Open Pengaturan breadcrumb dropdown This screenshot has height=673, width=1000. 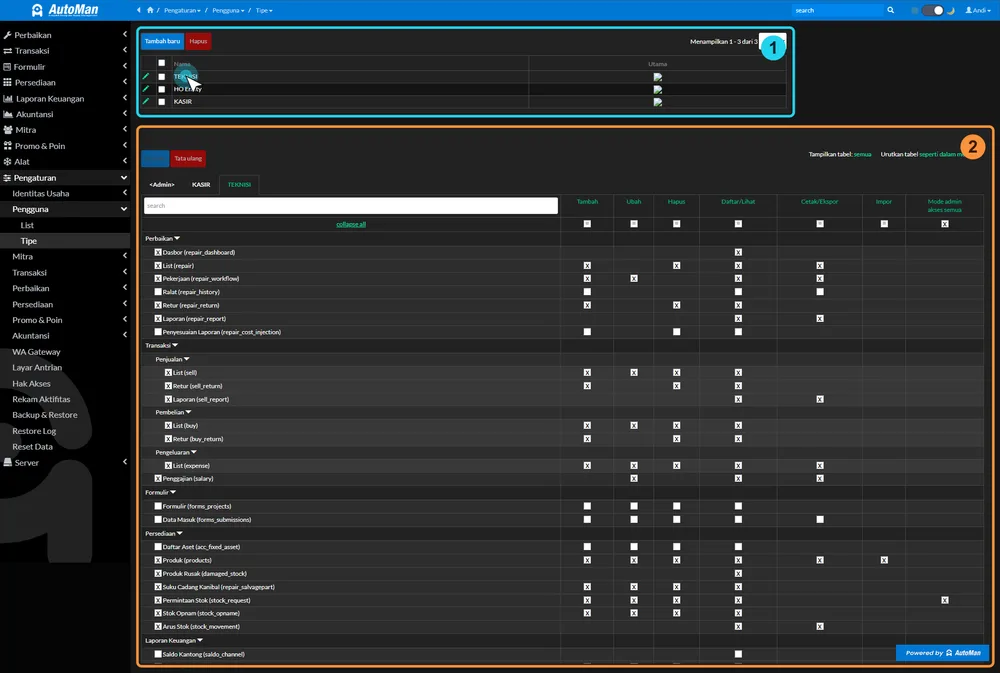[x=182, y=10]
